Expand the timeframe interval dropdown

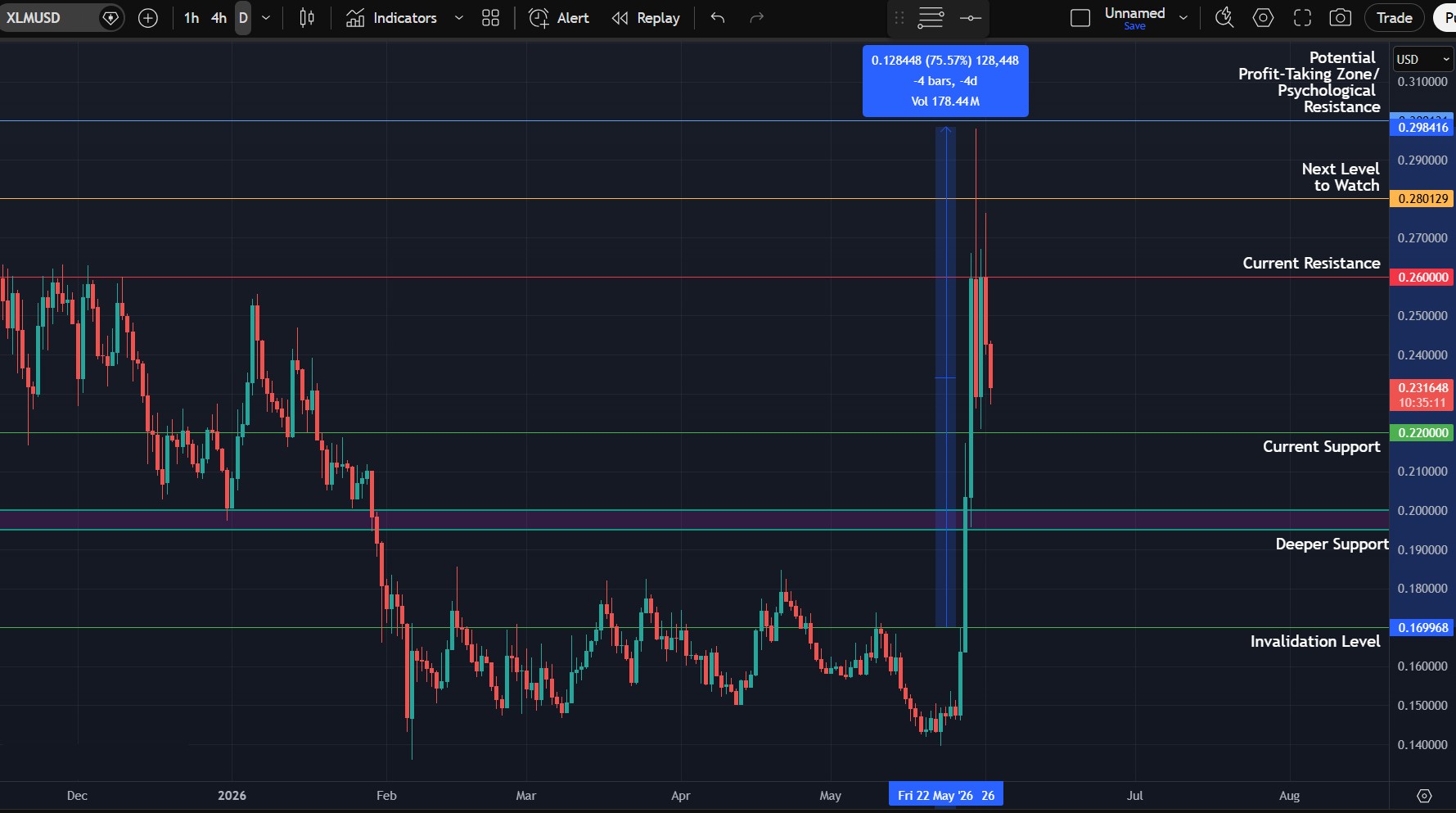(x=265, y=18)
